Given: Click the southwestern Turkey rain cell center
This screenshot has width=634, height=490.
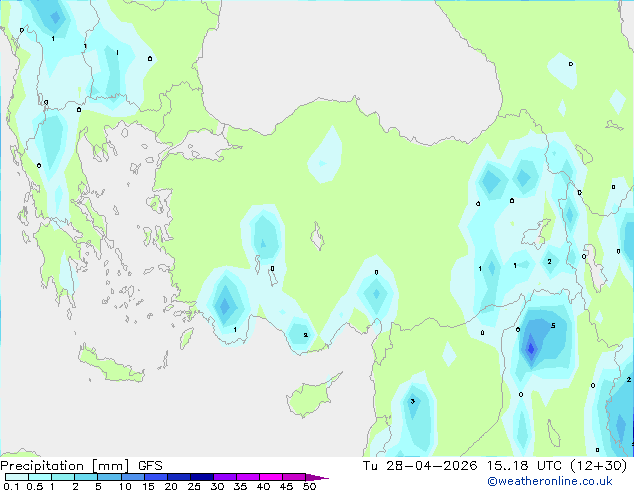Looking at the screenshot, I should click(225, 305).
